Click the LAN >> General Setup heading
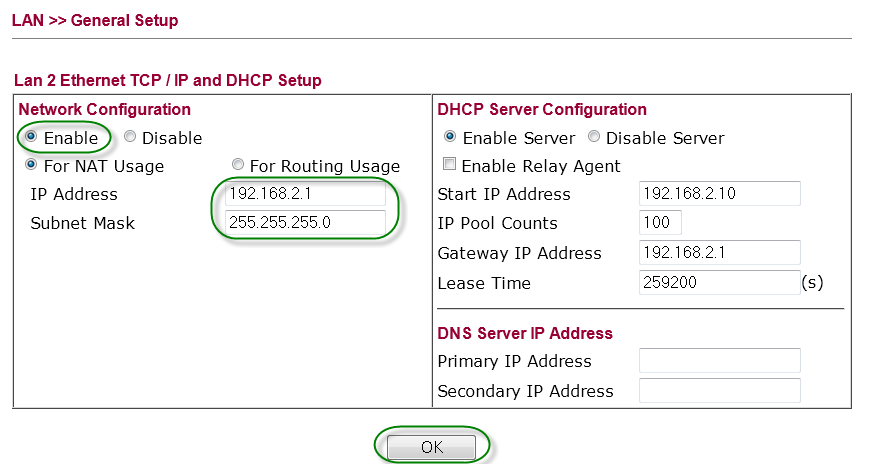This screenshot has width=869, height=464. point(95,20)
